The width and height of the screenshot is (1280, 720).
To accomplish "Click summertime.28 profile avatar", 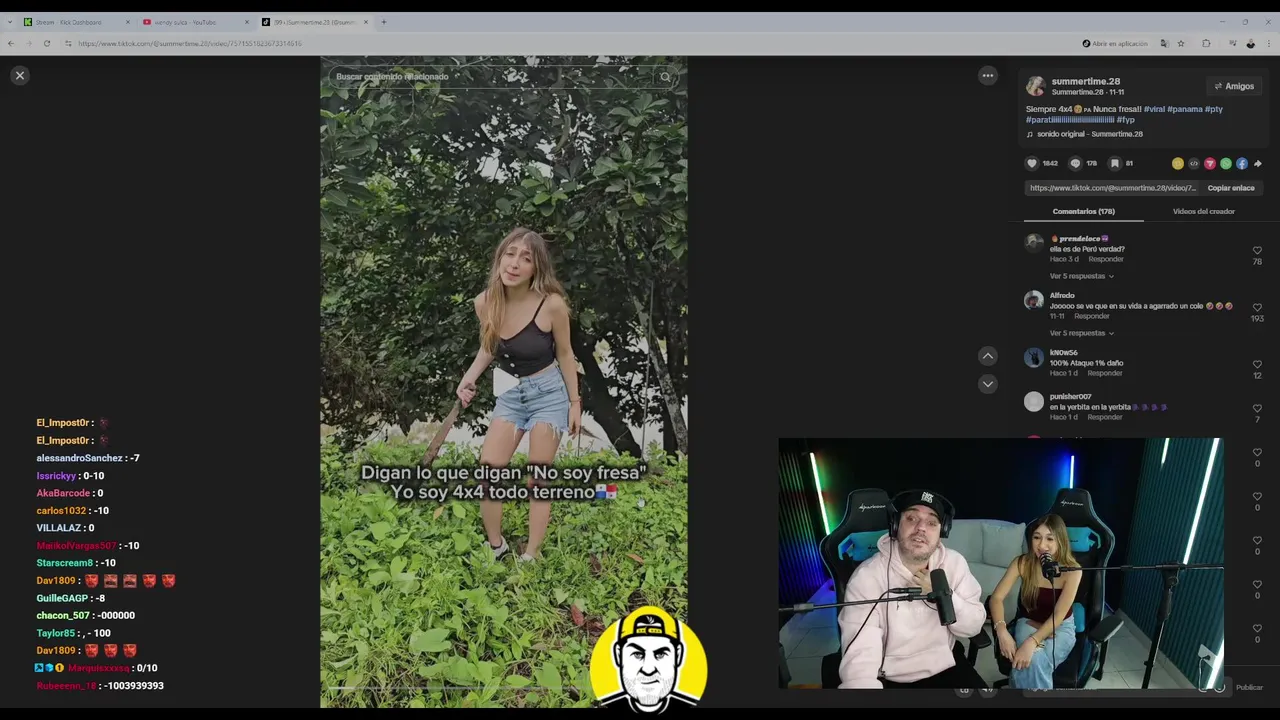I will pyautogui.click(x=1035, y=86).
